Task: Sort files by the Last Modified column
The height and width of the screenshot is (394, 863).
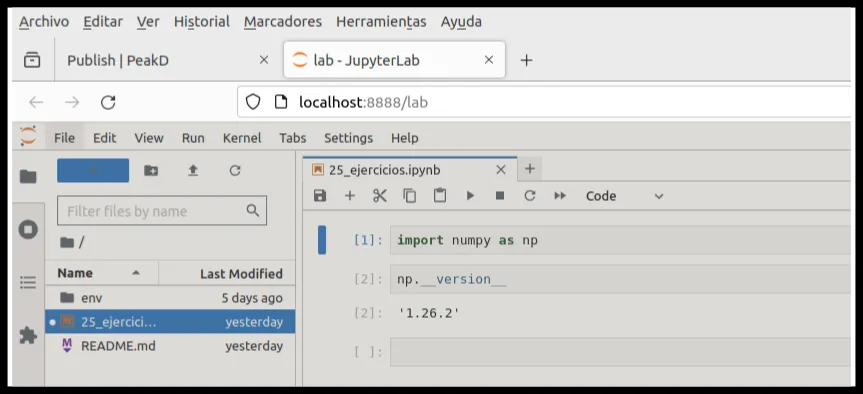Action: point(227,273)
